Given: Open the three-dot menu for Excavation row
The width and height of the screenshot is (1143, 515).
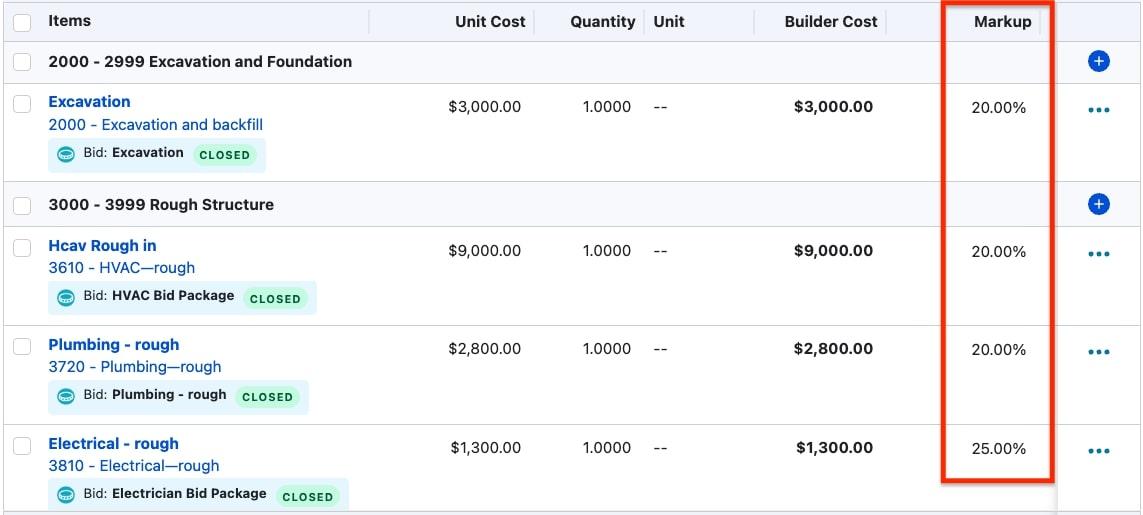Looking at the screenshot, I should [1098, 110].
